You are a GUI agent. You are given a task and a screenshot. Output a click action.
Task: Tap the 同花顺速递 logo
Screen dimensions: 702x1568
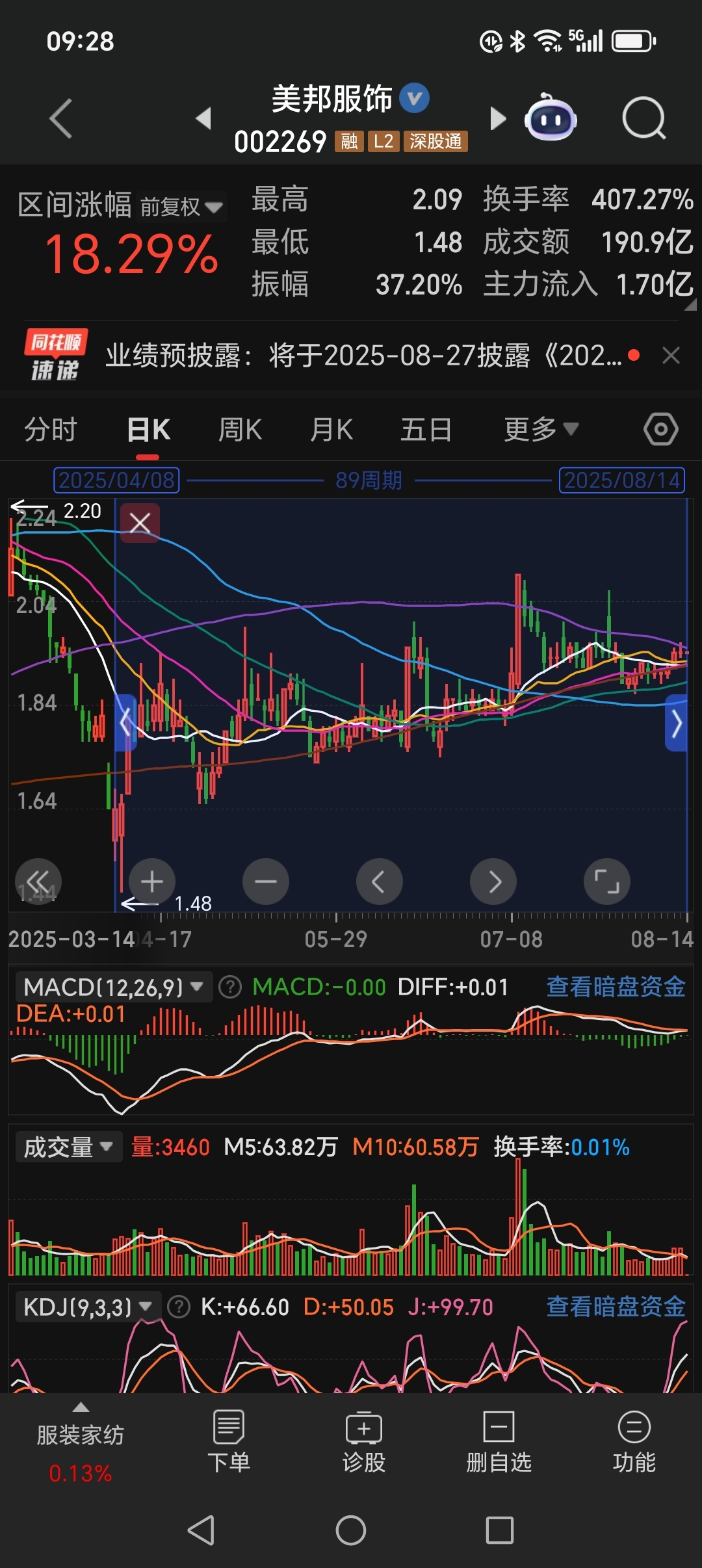point(55,355)
